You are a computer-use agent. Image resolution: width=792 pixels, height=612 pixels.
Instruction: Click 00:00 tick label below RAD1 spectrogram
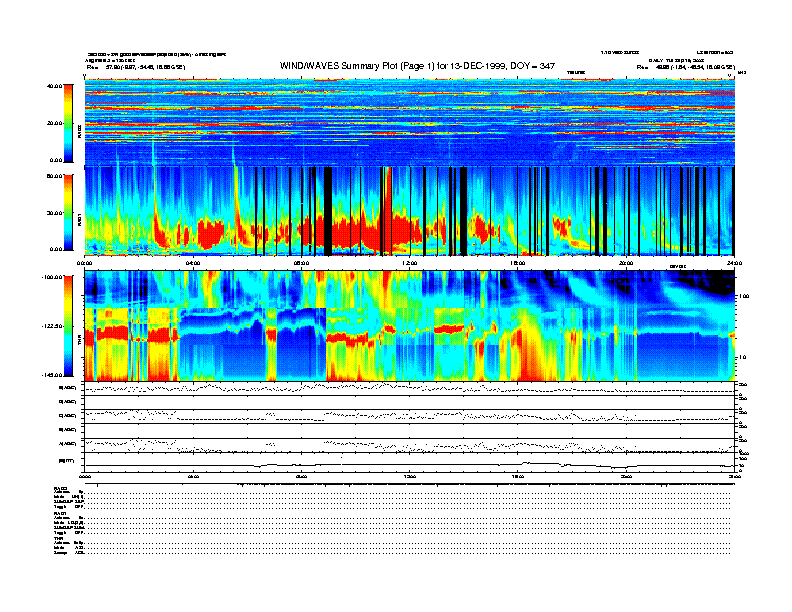pyautogui.click(x=84, y=263)
